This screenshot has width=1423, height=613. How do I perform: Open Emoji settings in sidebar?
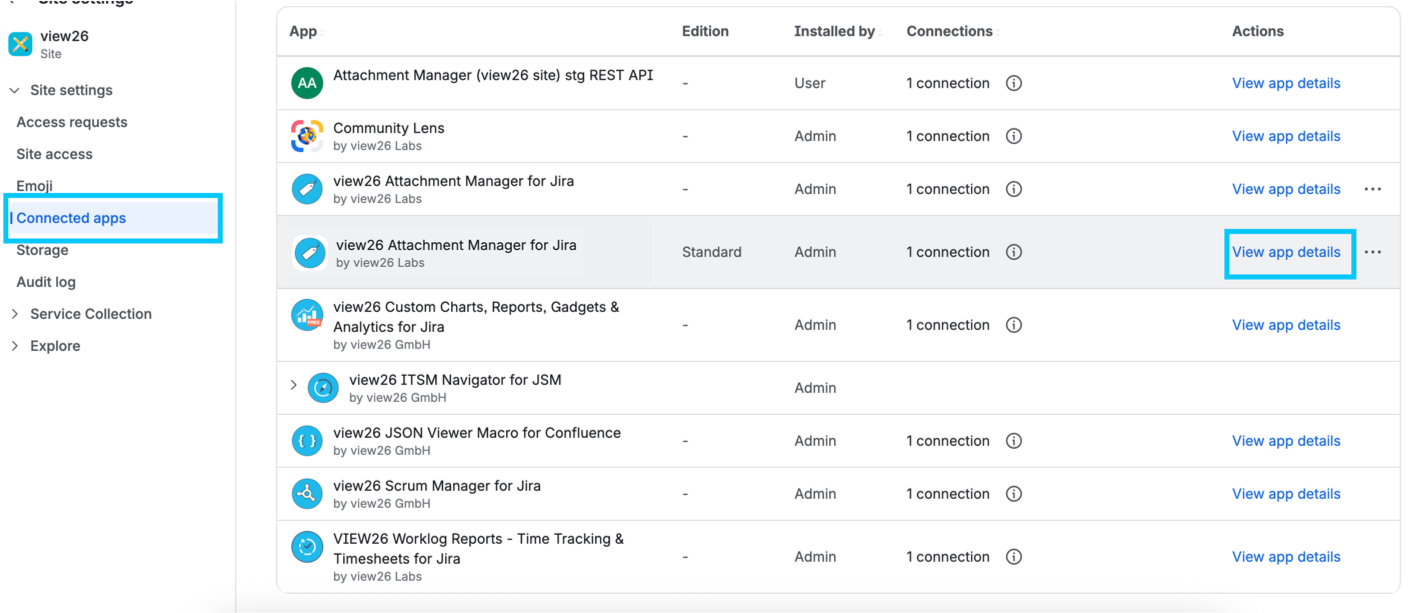34,186
